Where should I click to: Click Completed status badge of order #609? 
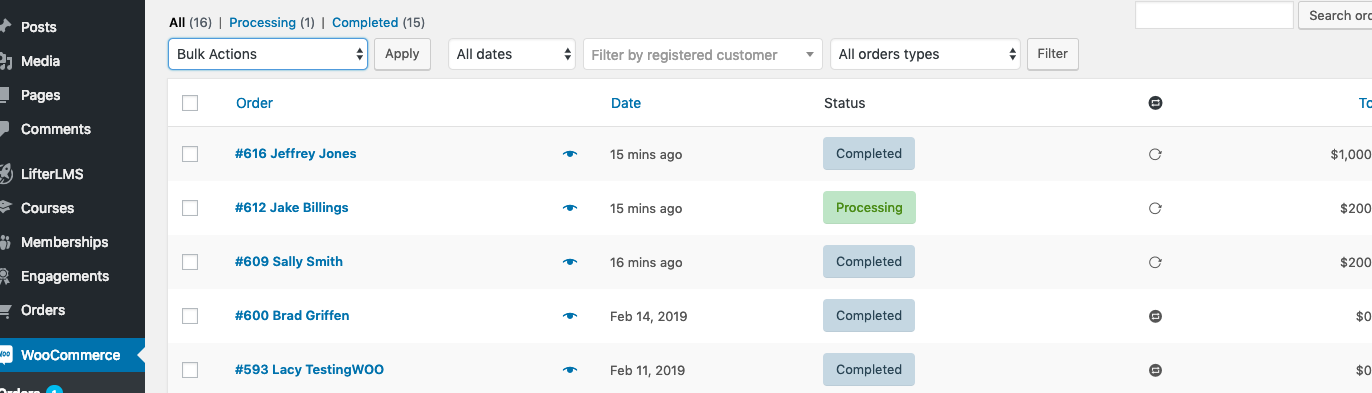[869, 262]
